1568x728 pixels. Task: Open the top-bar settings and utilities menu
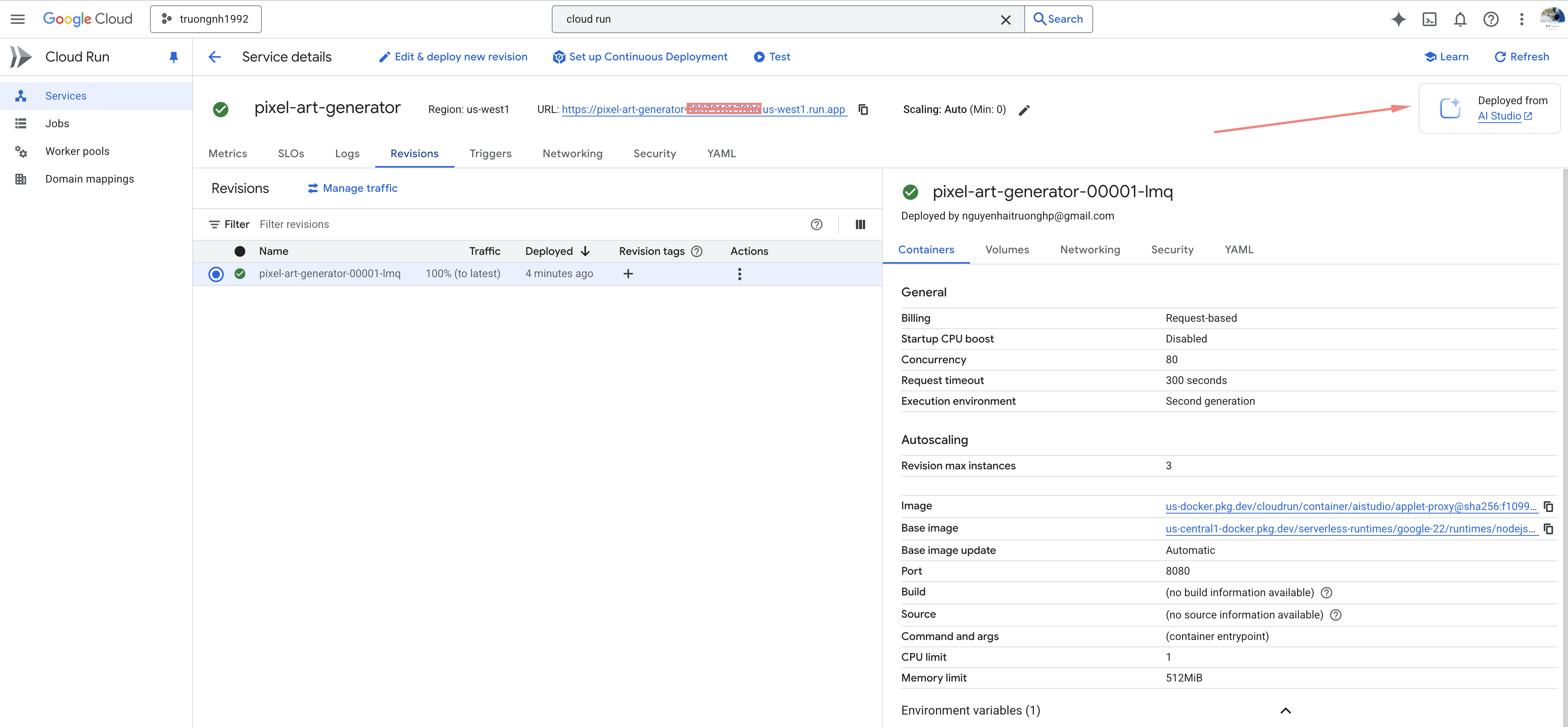(1522, 20)
